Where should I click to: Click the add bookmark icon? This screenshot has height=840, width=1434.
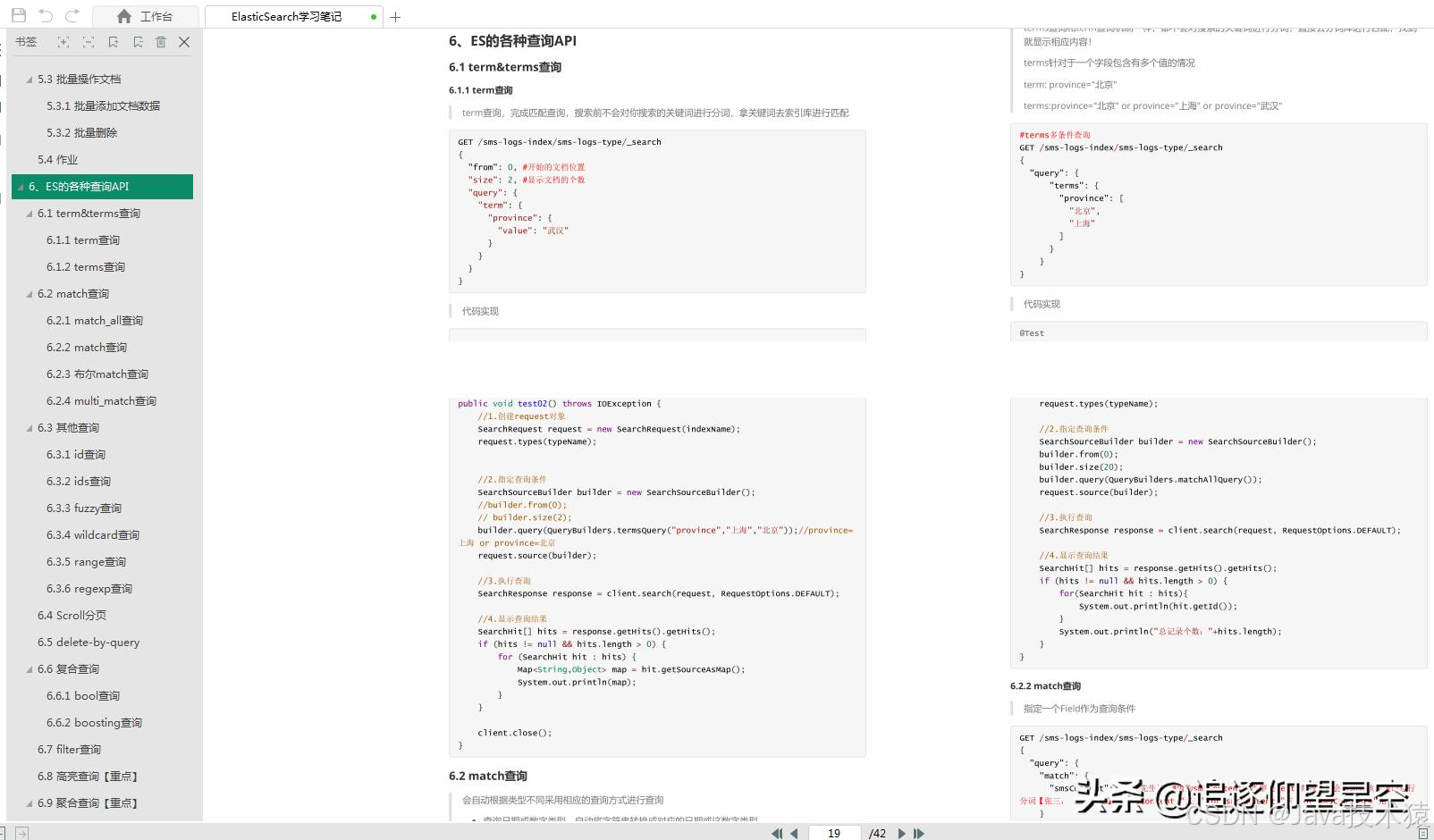click(112, 41)
